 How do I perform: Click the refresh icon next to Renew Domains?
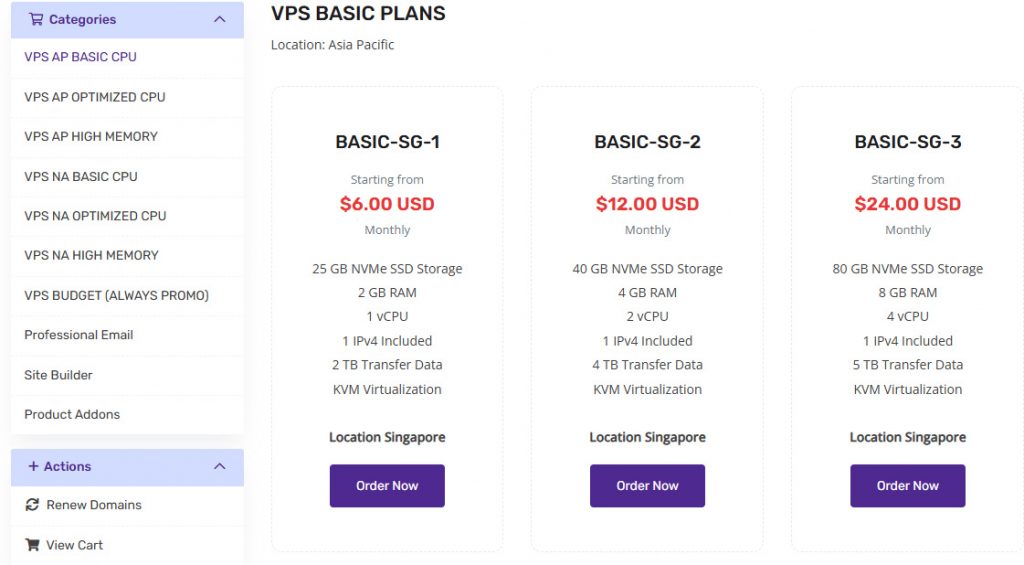(x=32, y=505)
